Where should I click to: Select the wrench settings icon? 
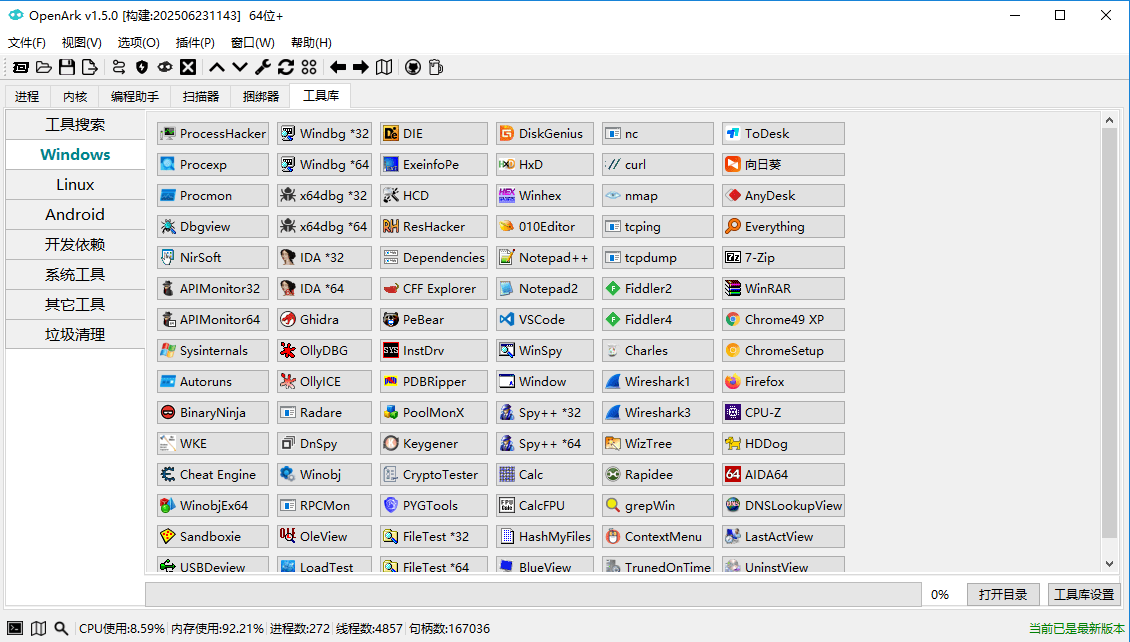[262, 67]
